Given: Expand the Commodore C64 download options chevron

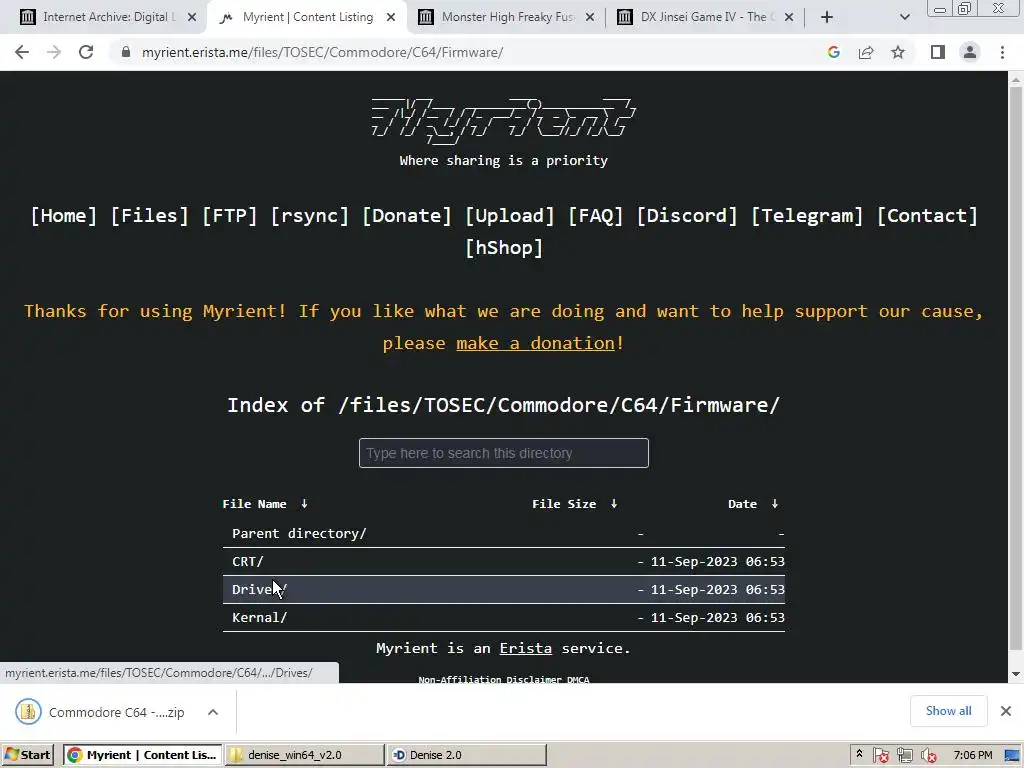Looking at the screenshot, I should [213, 712].
